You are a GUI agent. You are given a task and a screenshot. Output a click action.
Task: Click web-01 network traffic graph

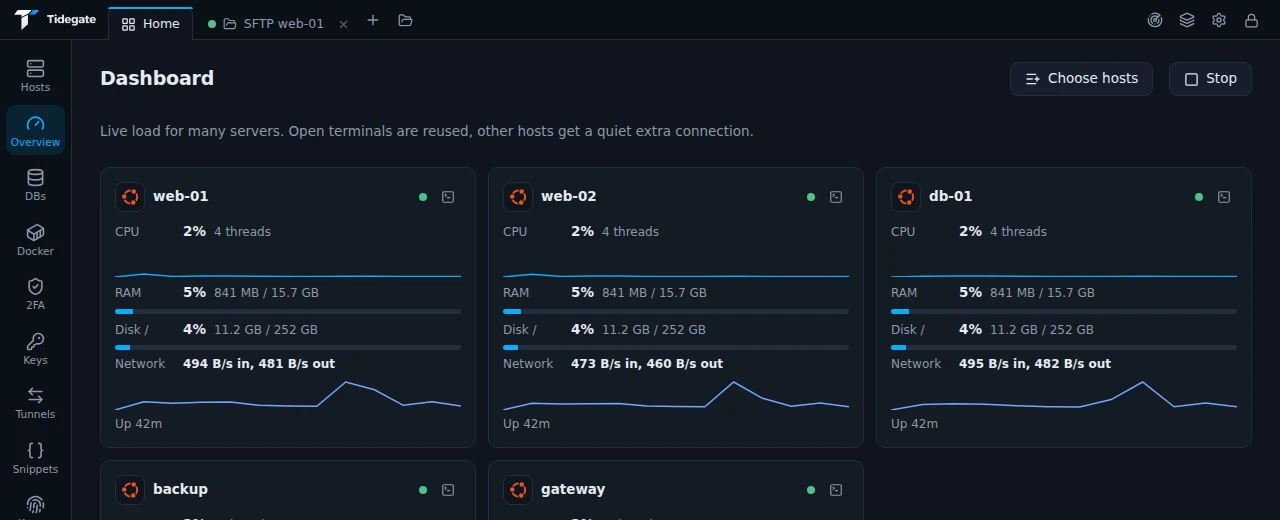click(x=288, y=396)
